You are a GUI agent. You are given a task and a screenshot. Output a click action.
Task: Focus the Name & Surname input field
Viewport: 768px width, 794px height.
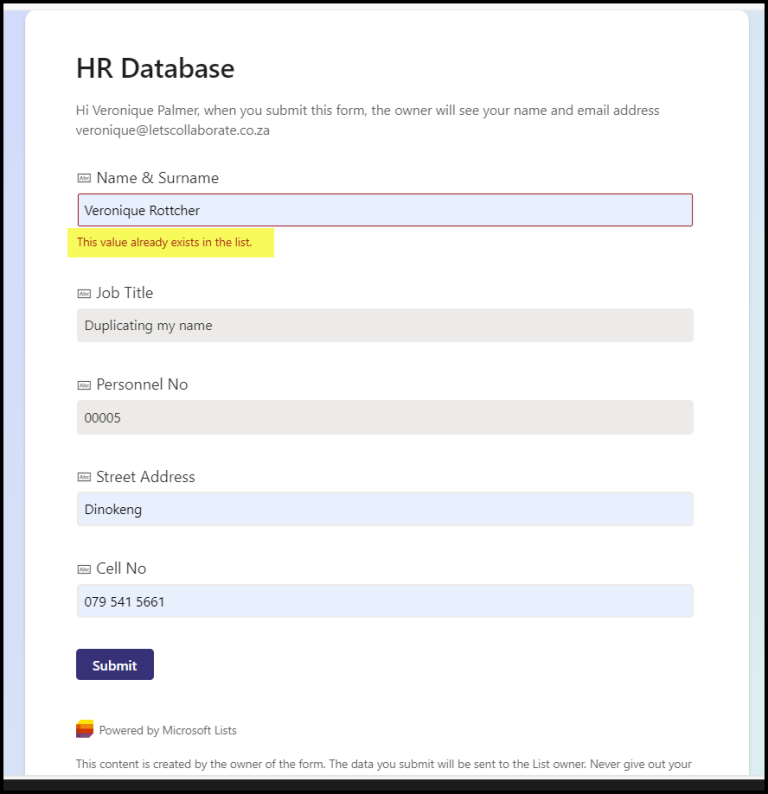(385, 210)
